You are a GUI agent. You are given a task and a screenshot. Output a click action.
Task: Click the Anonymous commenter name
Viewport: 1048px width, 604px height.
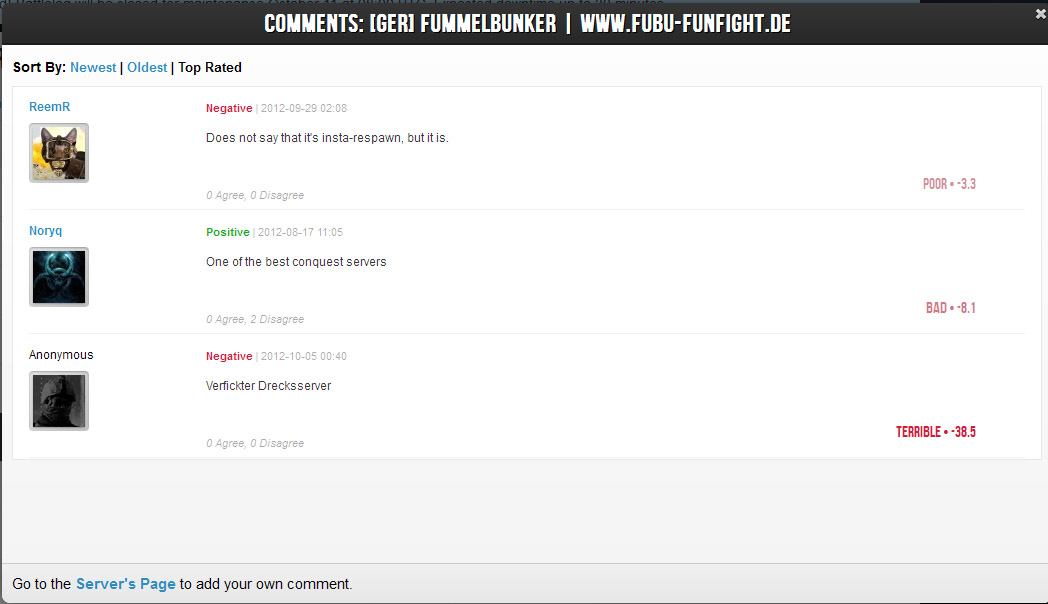pyautogui.click(x=61, y=355)
